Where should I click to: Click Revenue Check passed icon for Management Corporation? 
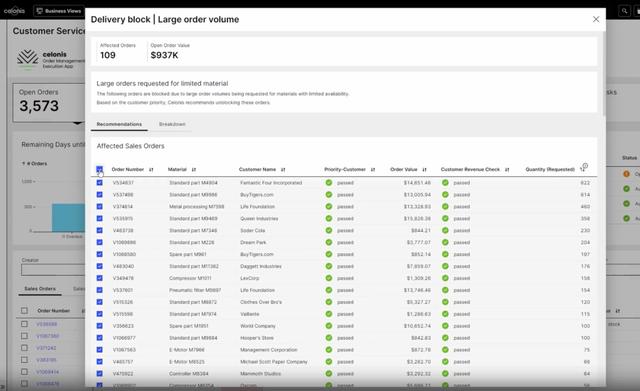pos(445,350)
